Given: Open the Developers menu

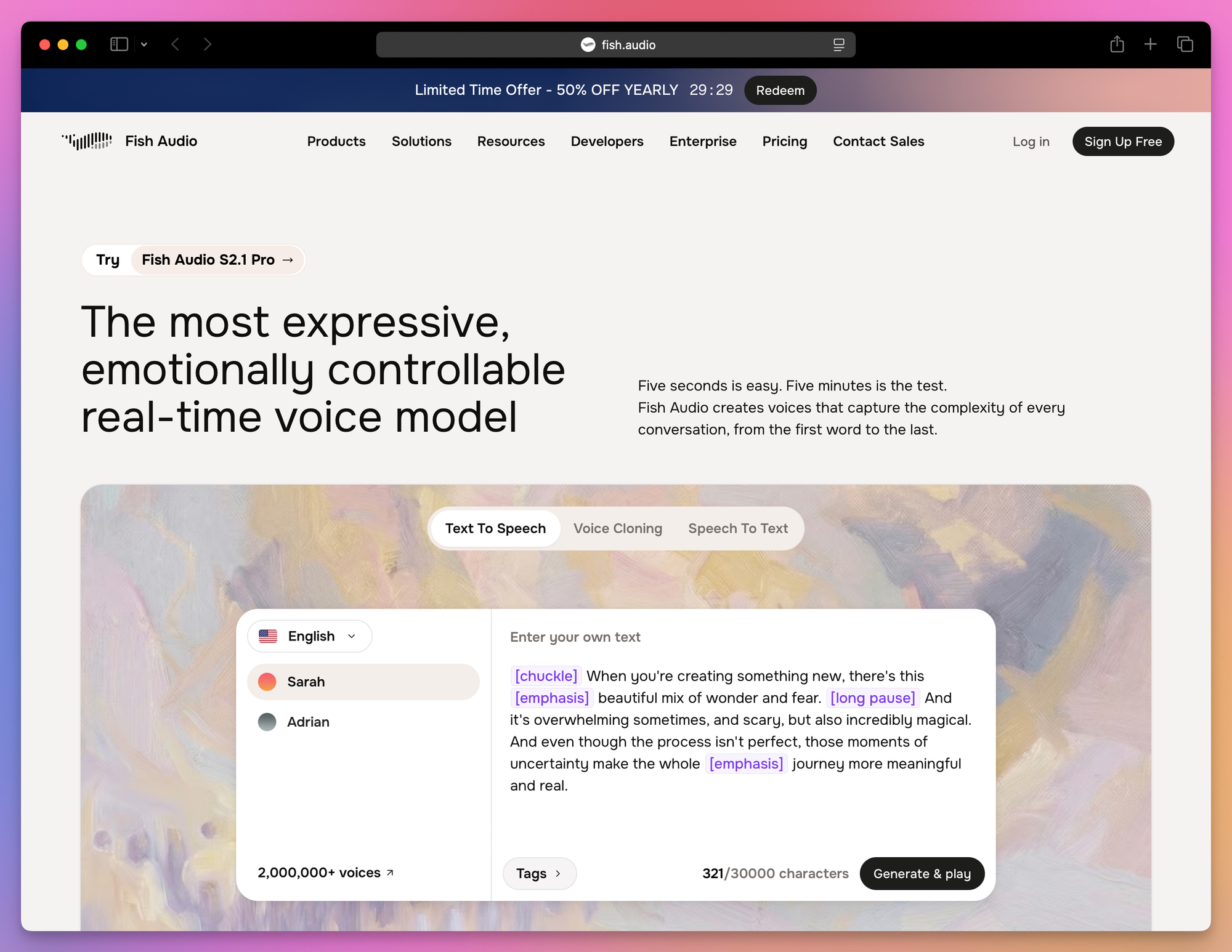Looking at the screenshot, I should [x=607, y=141].
